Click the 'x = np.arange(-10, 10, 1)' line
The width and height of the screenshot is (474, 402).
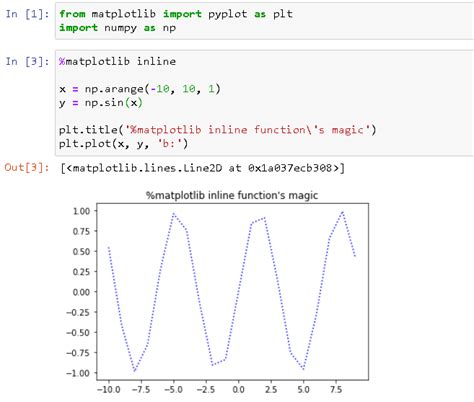[140, 89]
